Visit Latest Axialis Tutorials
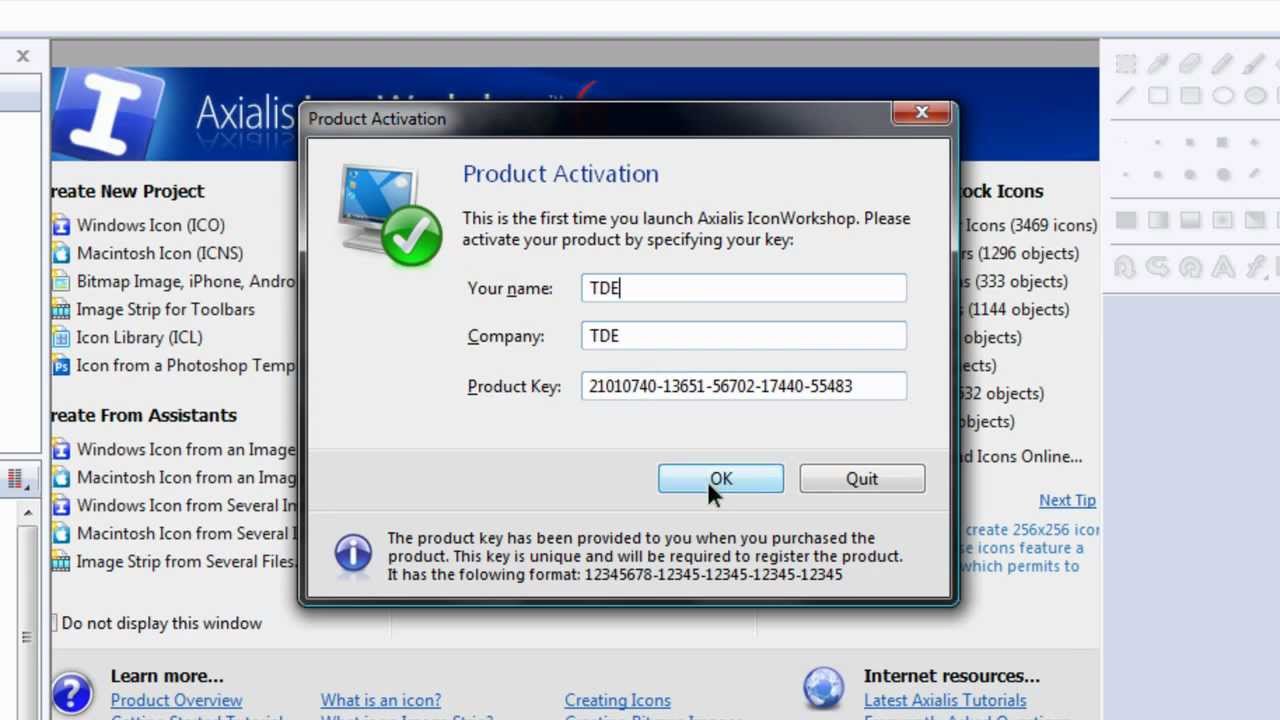The image size is (1280, 720). coord(944,700)
